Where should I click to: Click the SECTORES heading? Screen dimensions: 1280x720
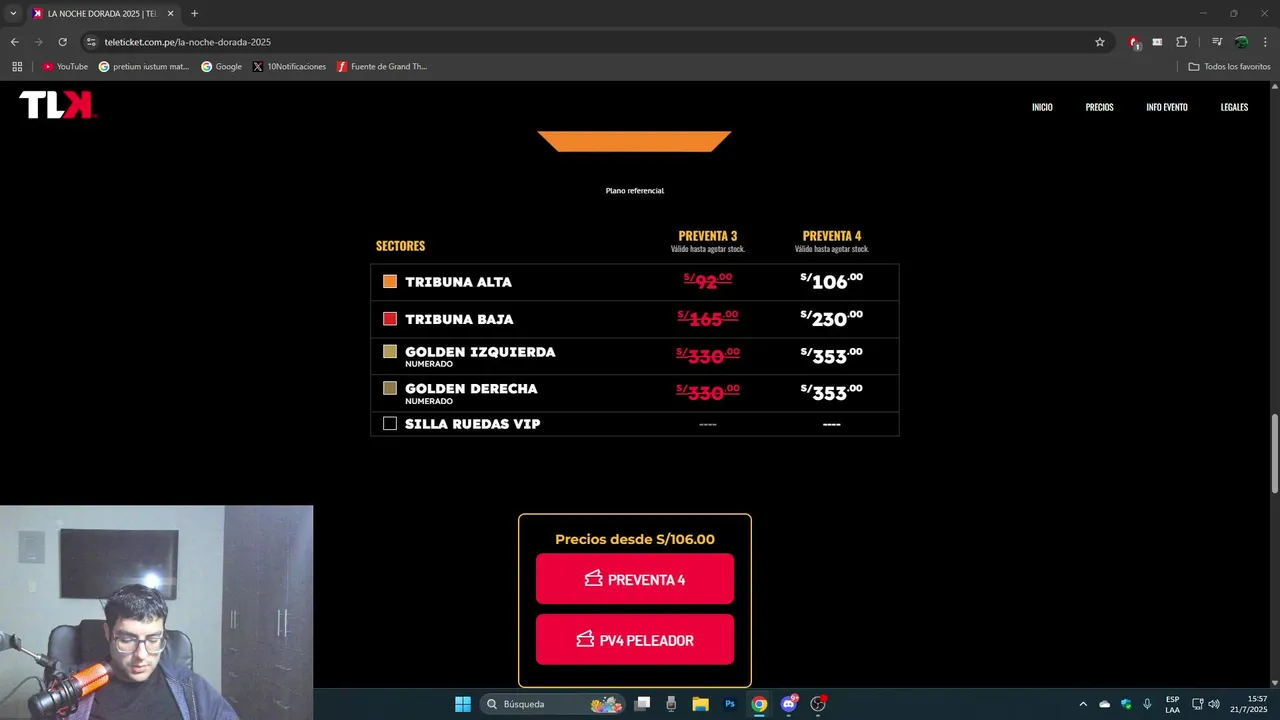400,246
